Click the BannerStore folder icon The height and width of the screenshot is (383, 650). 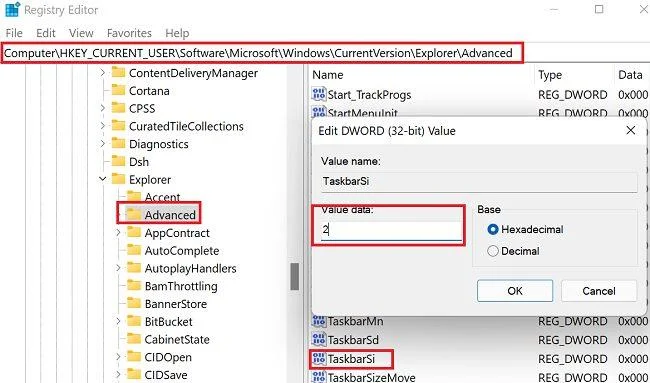[x=134, y=304]
